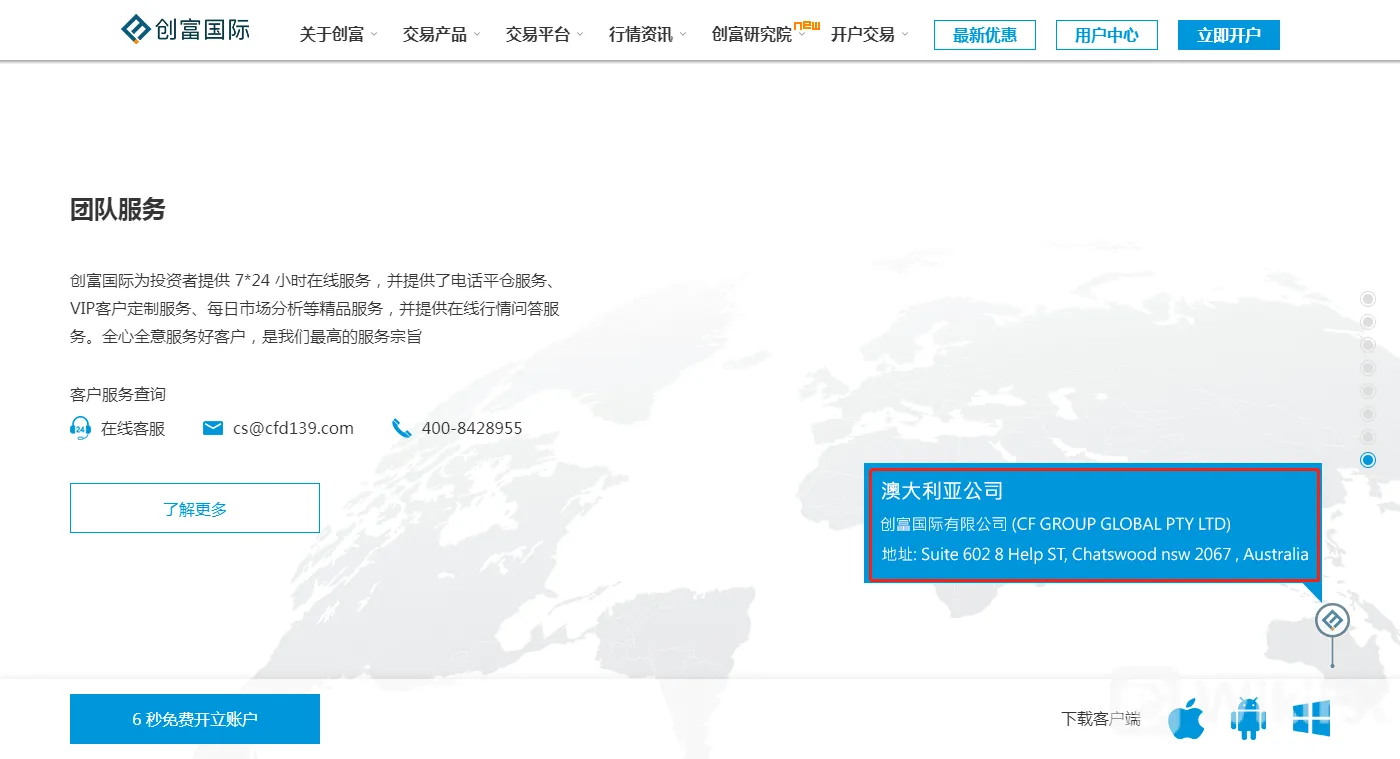
Task: Select the third page indicator dot
Action: click(x=1368, y=345)
